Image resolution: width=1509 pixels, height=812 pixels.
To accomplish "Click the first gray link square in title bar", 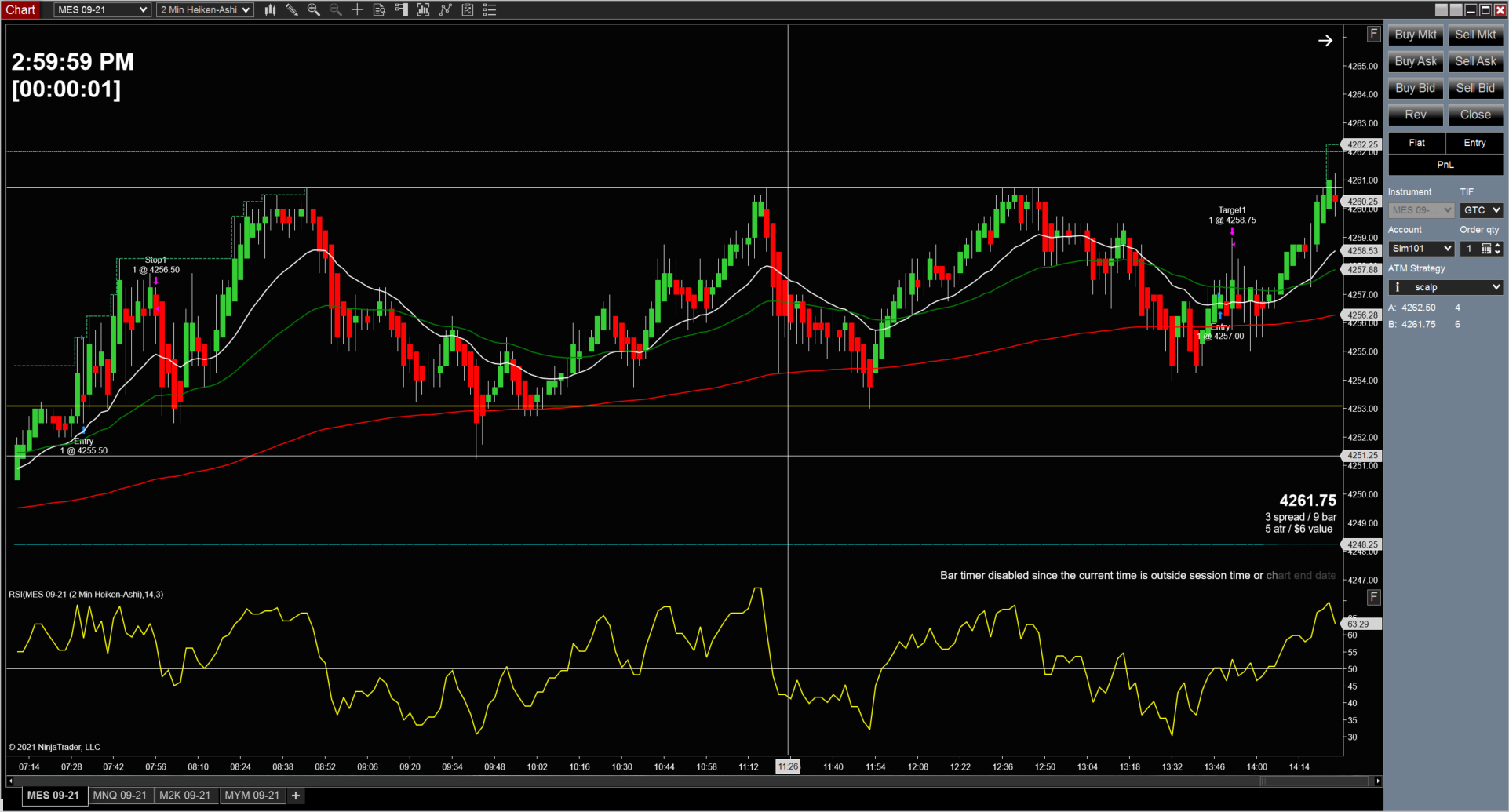I will coord(1442,10).
